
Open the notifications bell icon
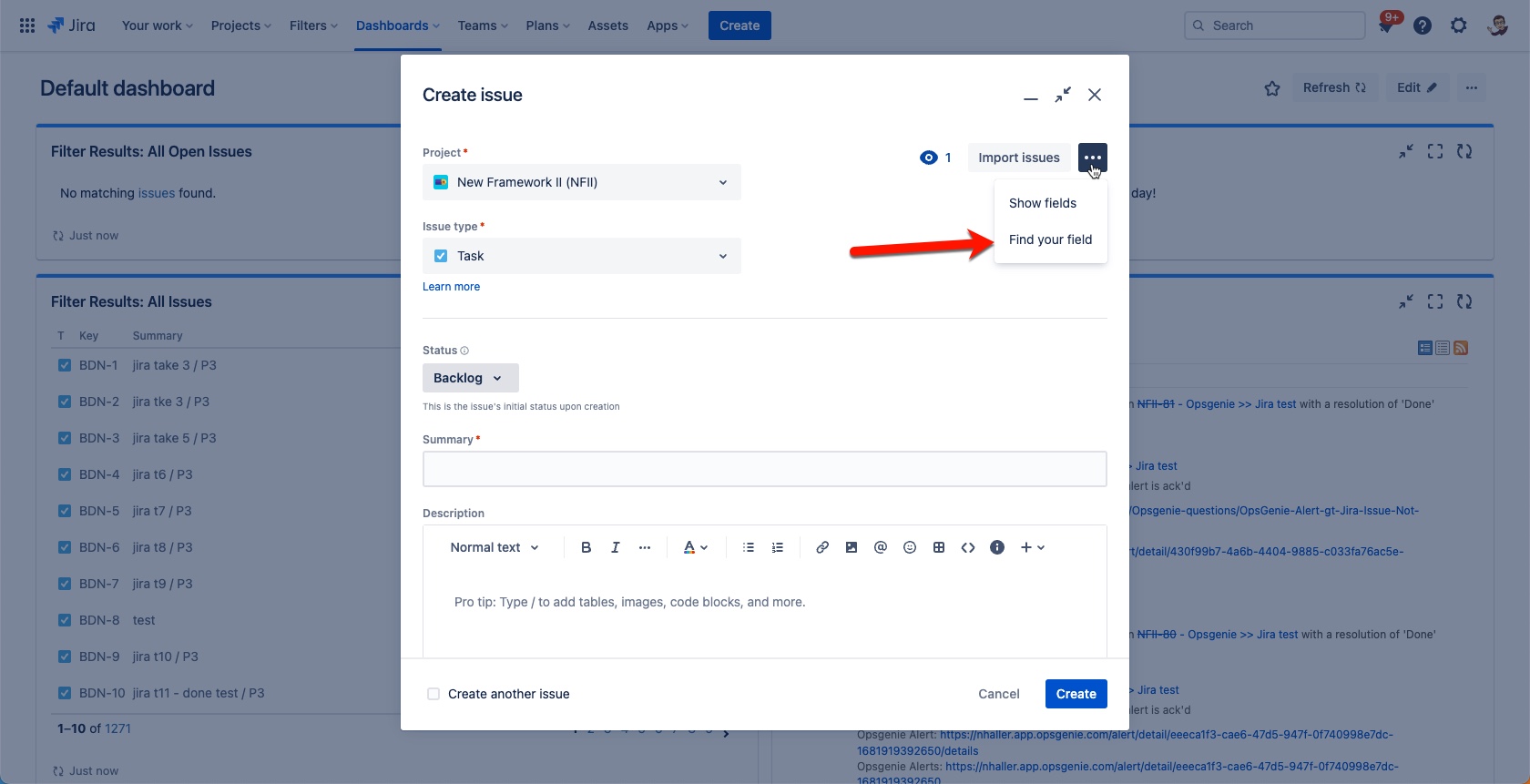[1386, 25]
